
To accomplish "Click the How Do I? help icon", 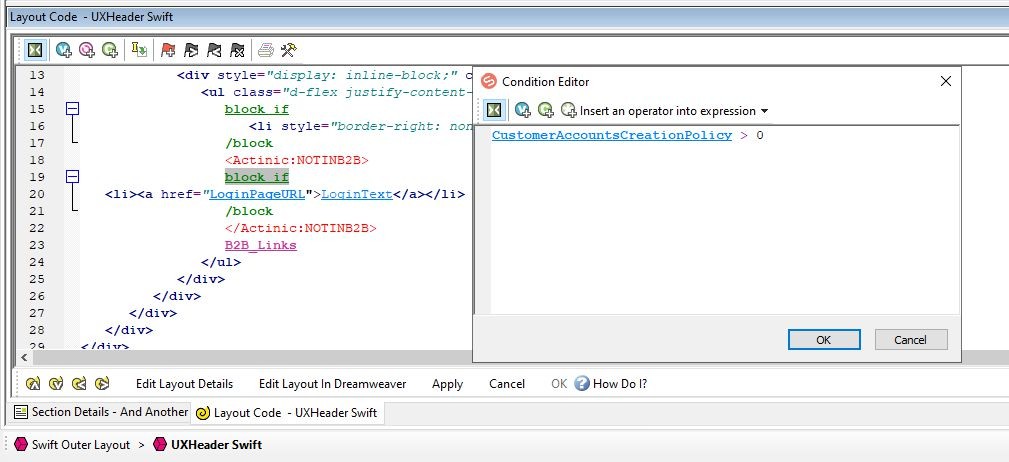I will (582, 384).
